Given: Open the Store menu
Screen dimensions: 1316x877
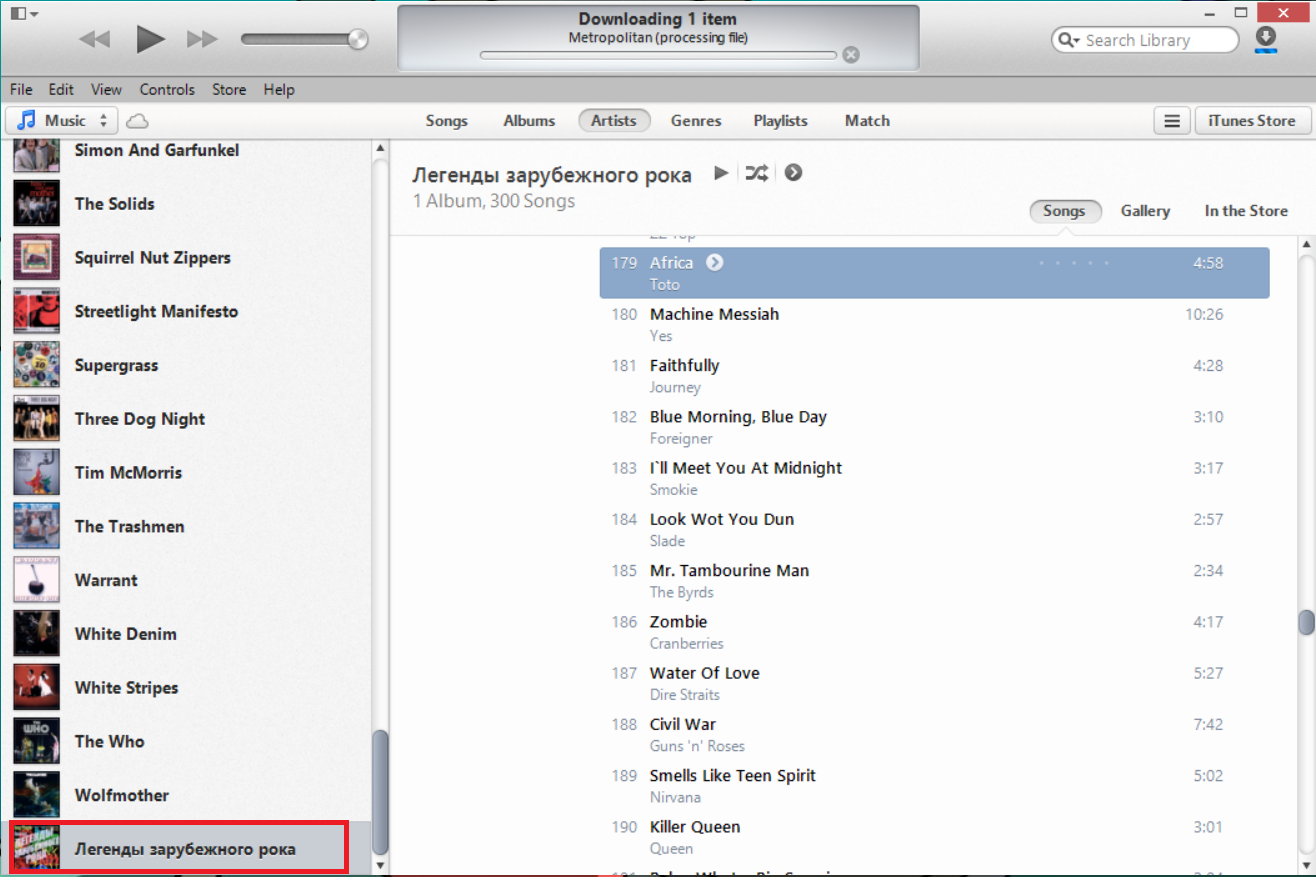Looking at the screenshot, I should [x=229, y=89].
